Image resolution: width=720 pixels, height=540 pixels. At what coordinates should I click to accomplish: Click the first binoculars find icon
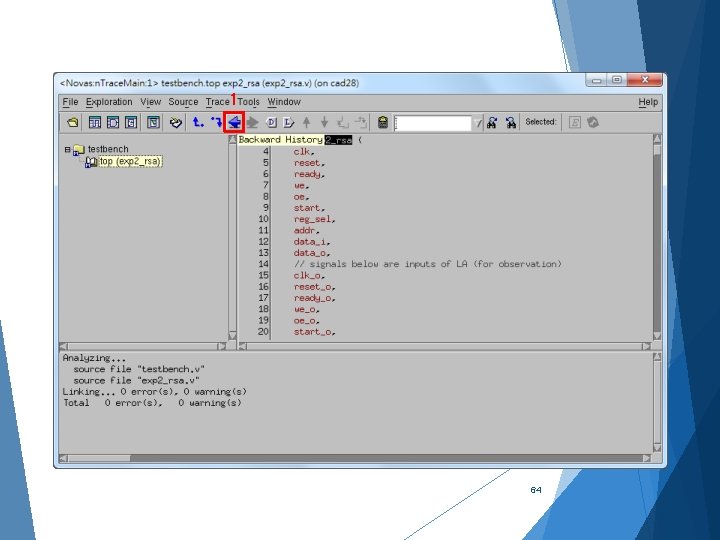point(492,123)
